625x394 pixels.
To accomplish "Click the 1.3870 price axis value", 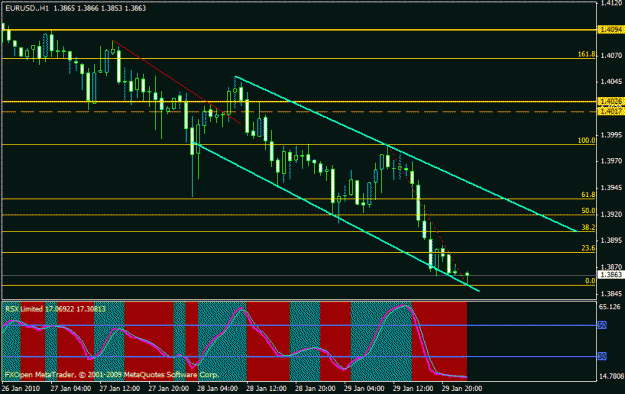I will [611, 267].
